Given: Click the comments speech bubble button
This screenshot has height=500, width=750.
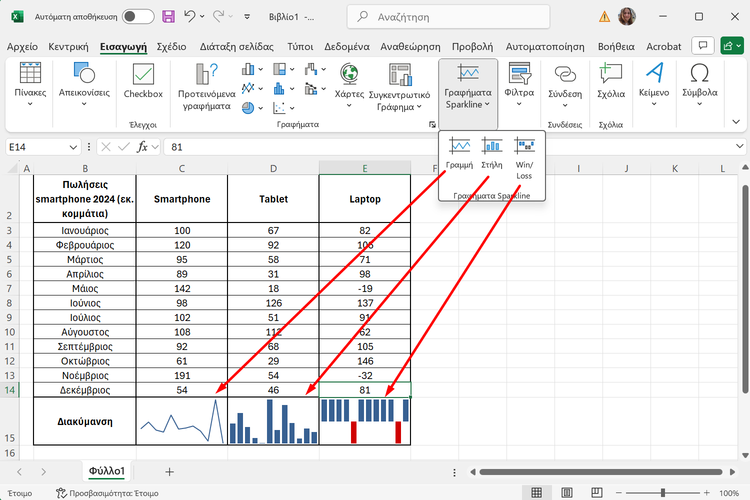Looking at the screenshot, I should [x=703, y=46].
